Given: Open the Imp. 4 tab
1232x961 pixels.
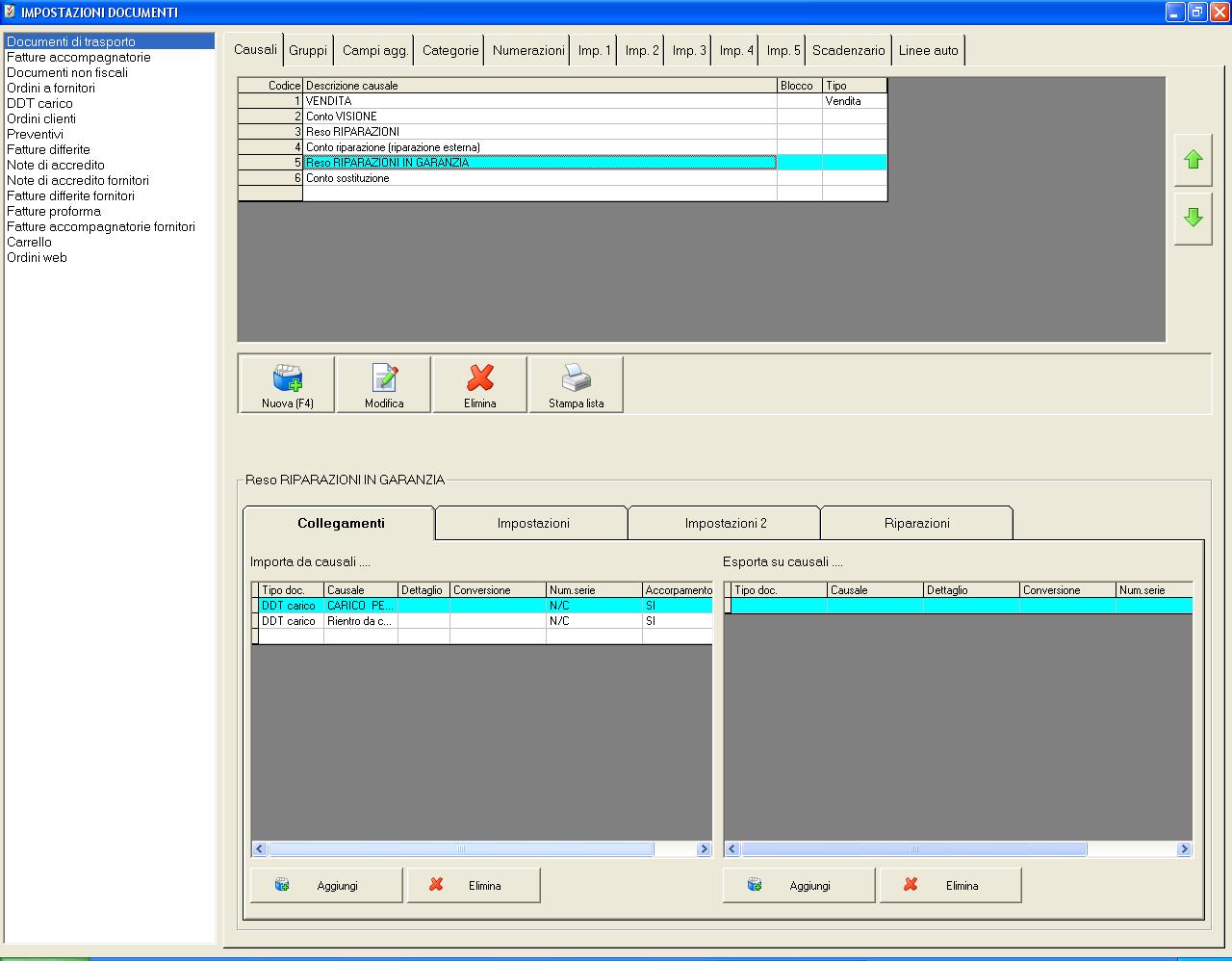Looking at the screenshot, I should pos(736,50).
